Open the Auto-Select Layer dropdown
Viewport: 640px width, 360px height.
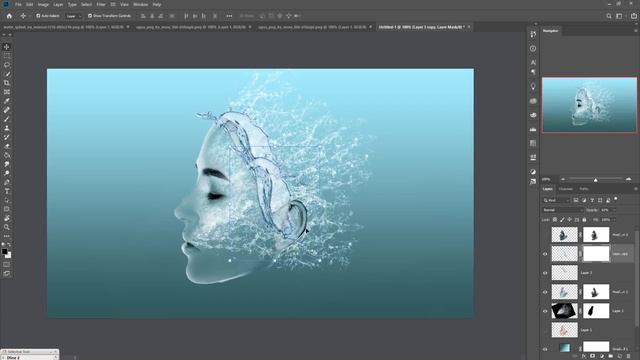[74, 16]
